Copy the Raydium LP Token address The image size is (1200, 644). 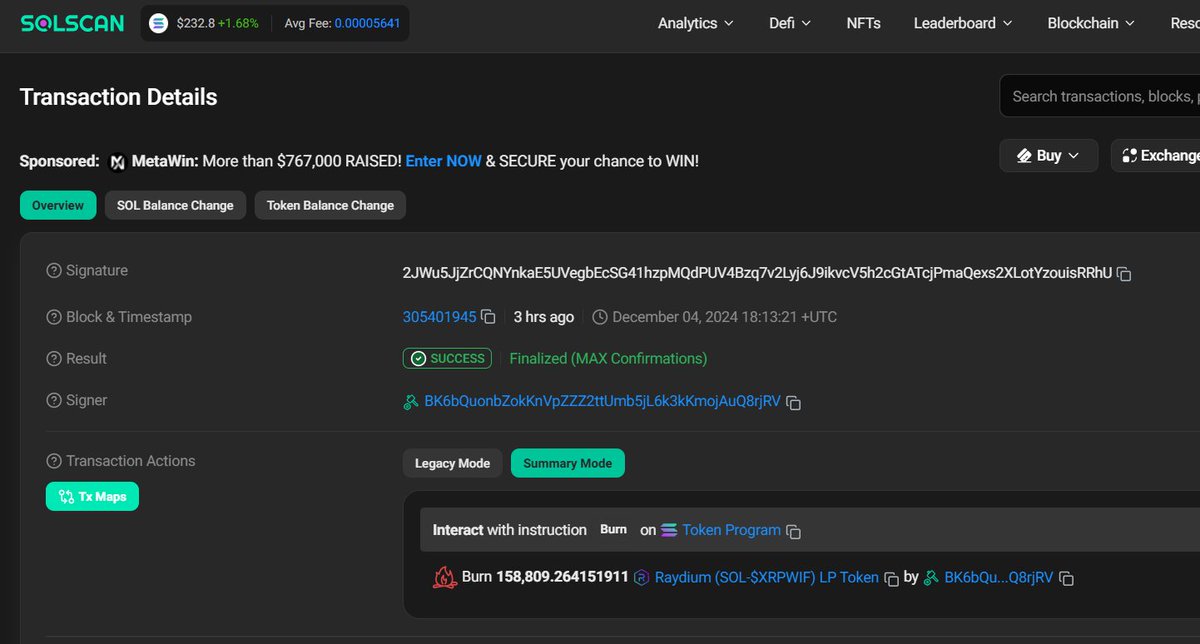(891, 578)
